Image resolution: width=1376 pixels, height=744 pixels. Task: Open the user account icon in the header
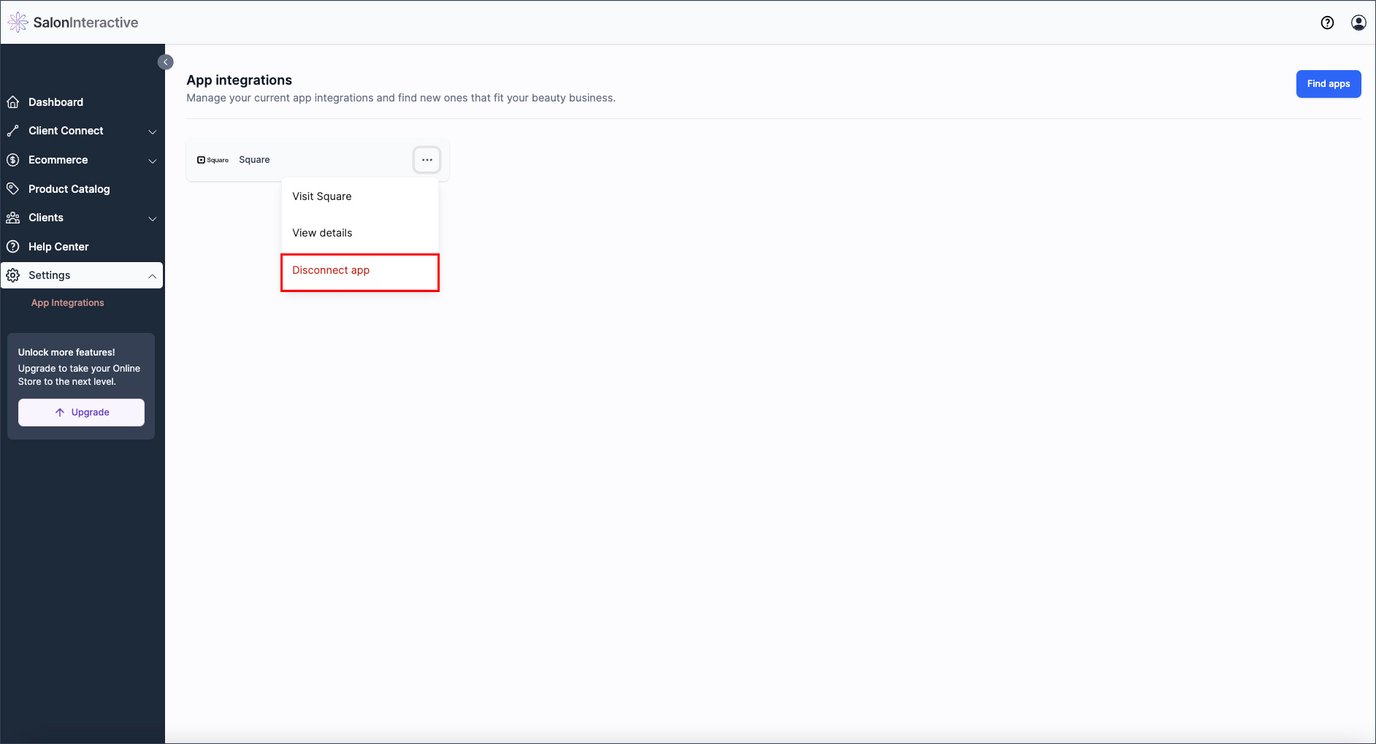click(1358, 22)
